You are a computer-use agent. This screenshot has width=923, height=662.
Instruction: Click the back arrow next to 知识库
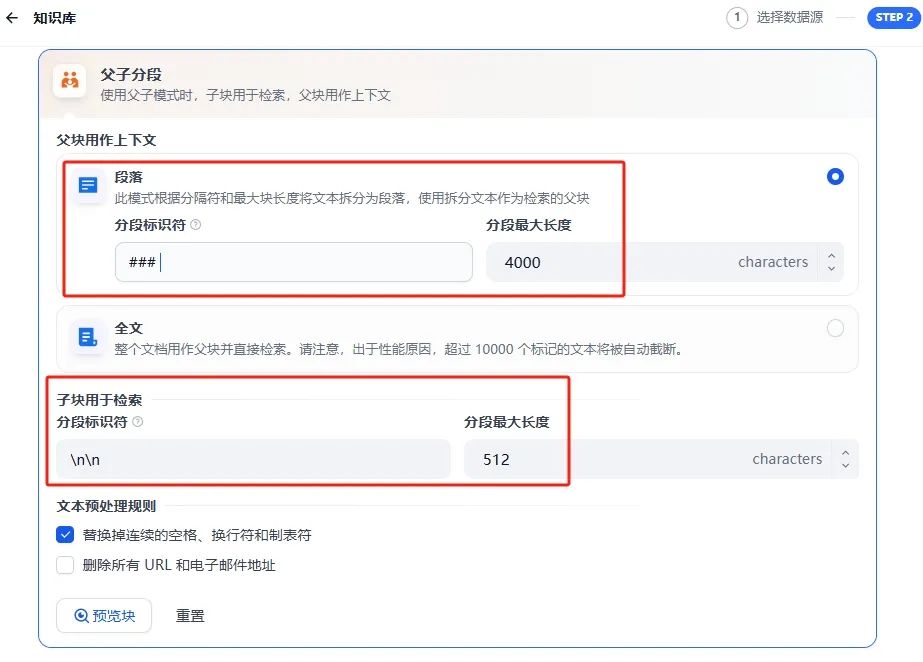tap(12, 17)
